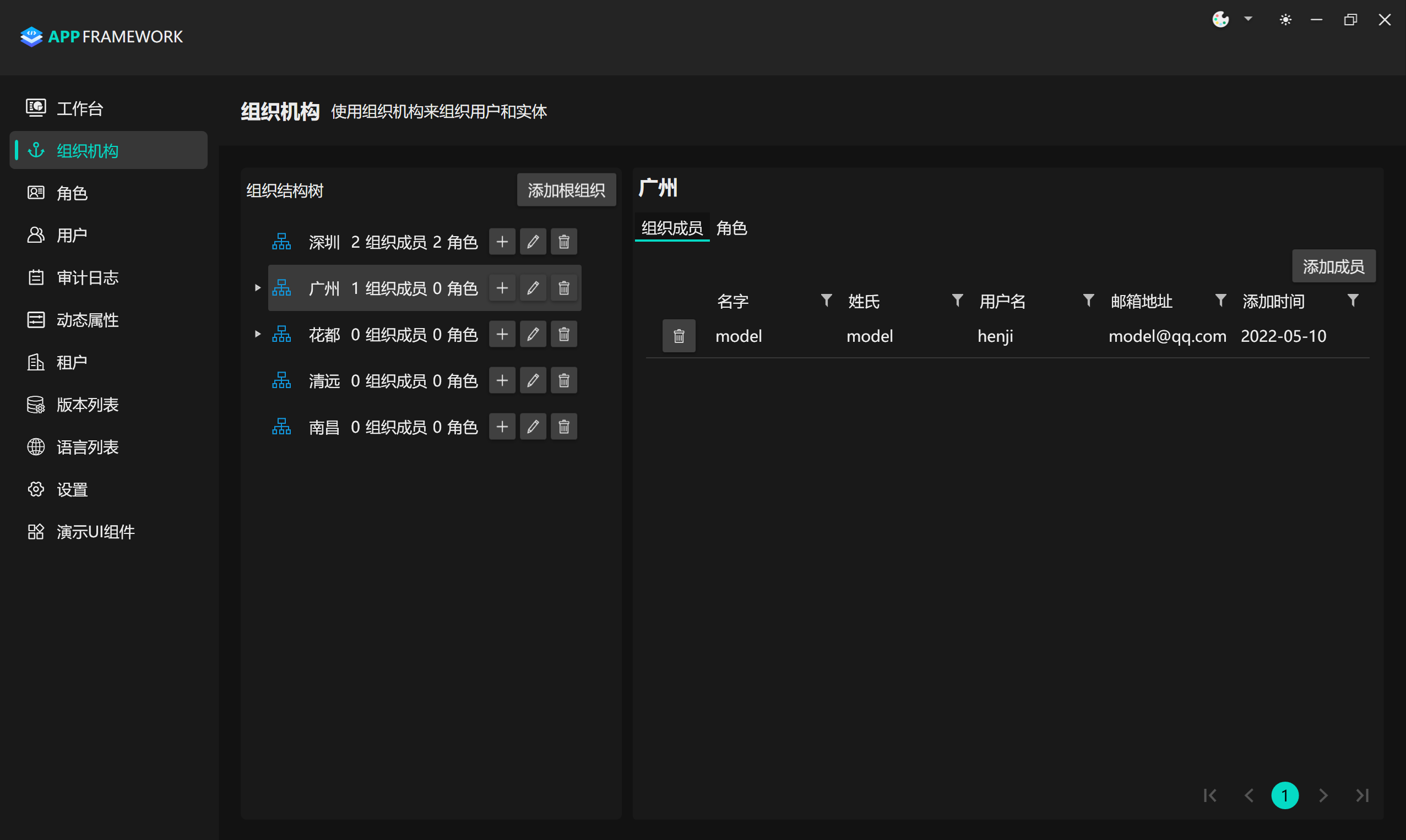Open 角色 in sidebar
Viewport: 1406px width, 840px height.
pos(108,193)
